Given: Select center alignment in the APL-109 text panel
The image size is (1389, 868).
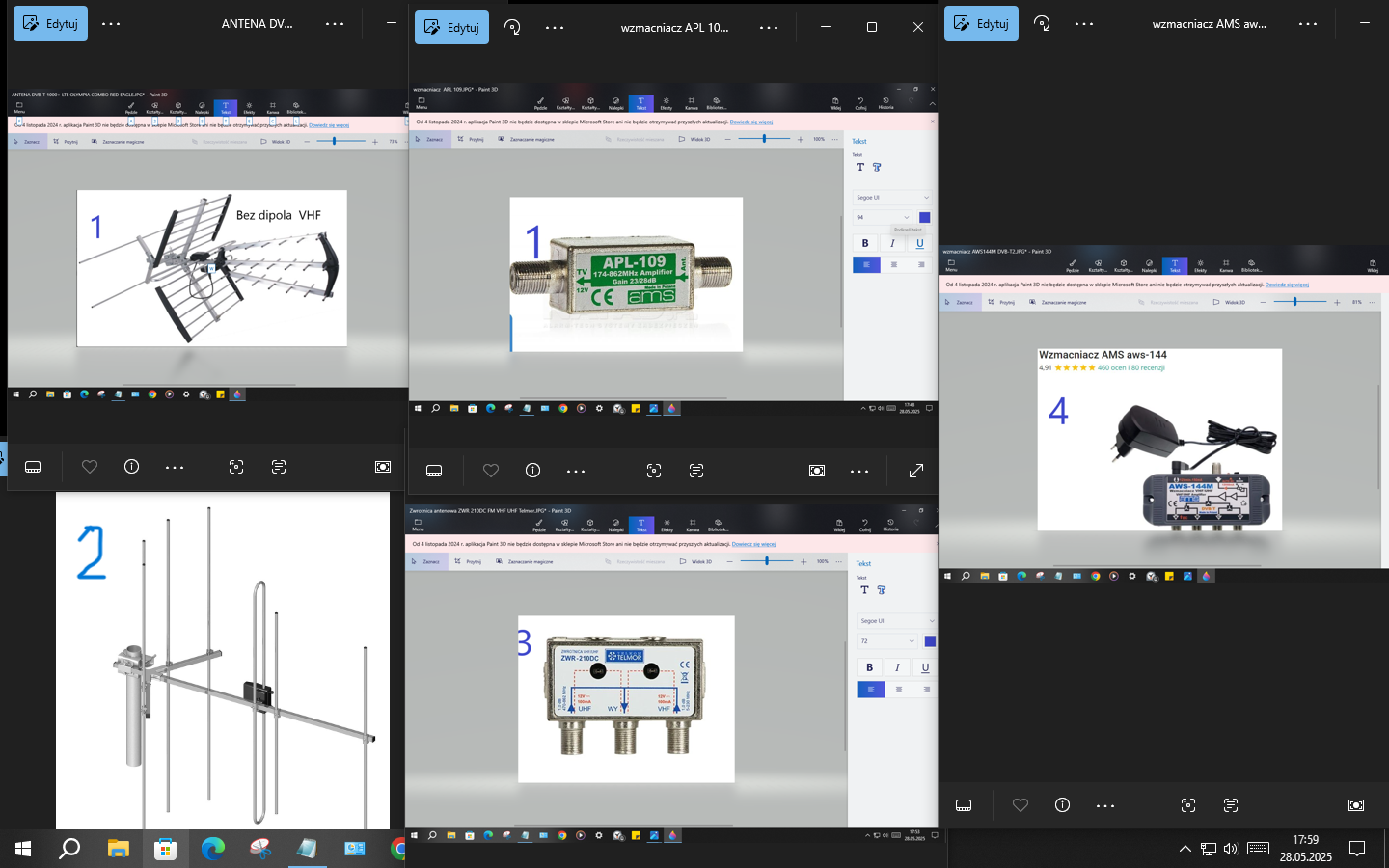Looking at the screenshot, I should point(894,264).
